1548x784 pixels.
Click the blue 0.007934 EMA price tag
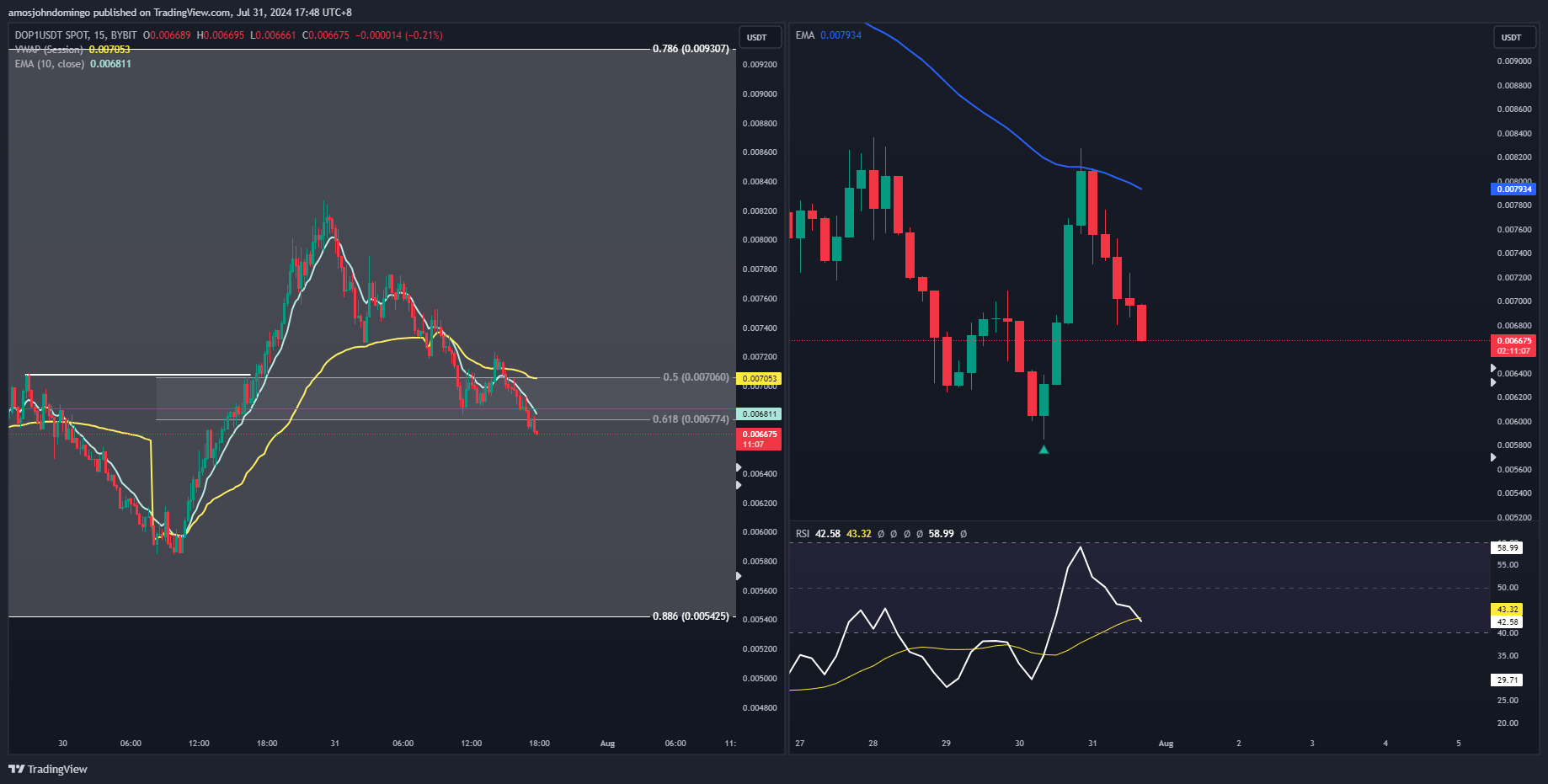[1513, 189]
